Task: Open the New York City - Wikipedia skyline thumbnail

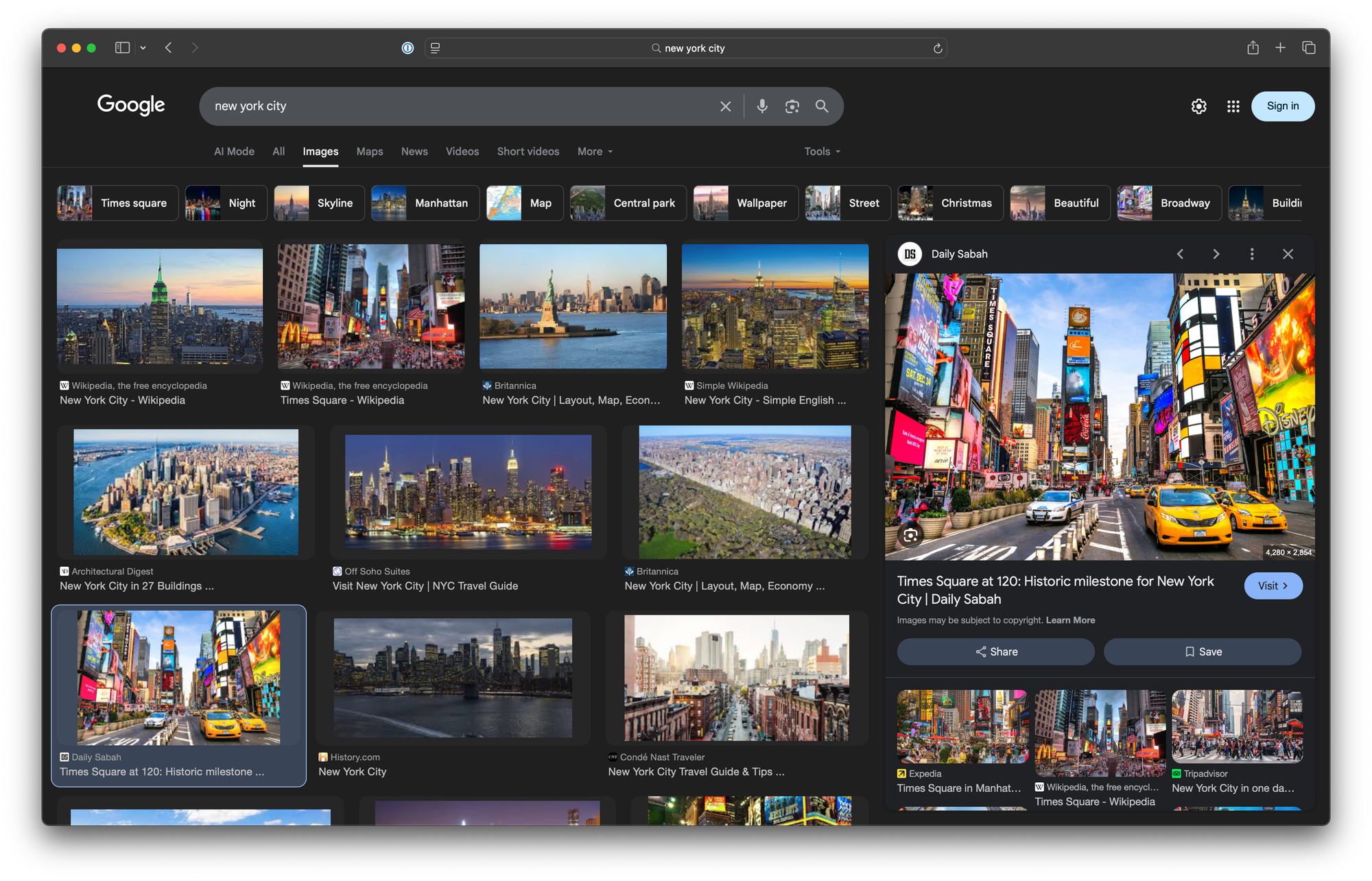Action: 160,307
